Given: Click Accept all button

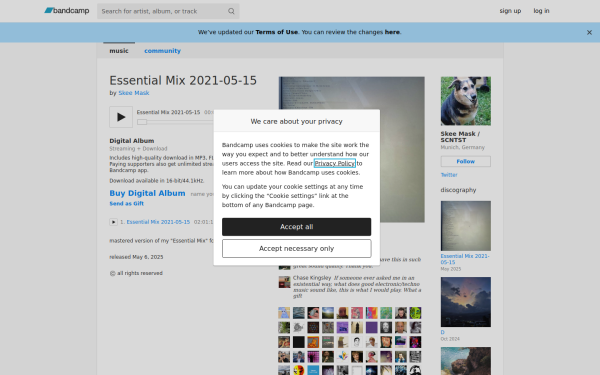Looking at the screenshot, I should click(297, 227).
